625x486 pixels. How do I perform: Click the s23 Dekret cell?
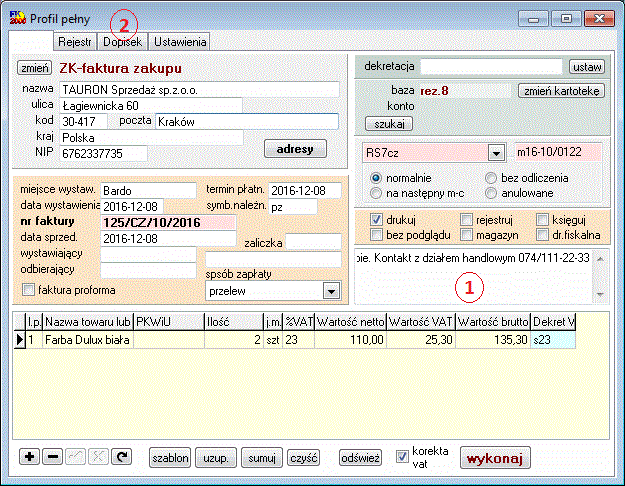coord(553,340)
